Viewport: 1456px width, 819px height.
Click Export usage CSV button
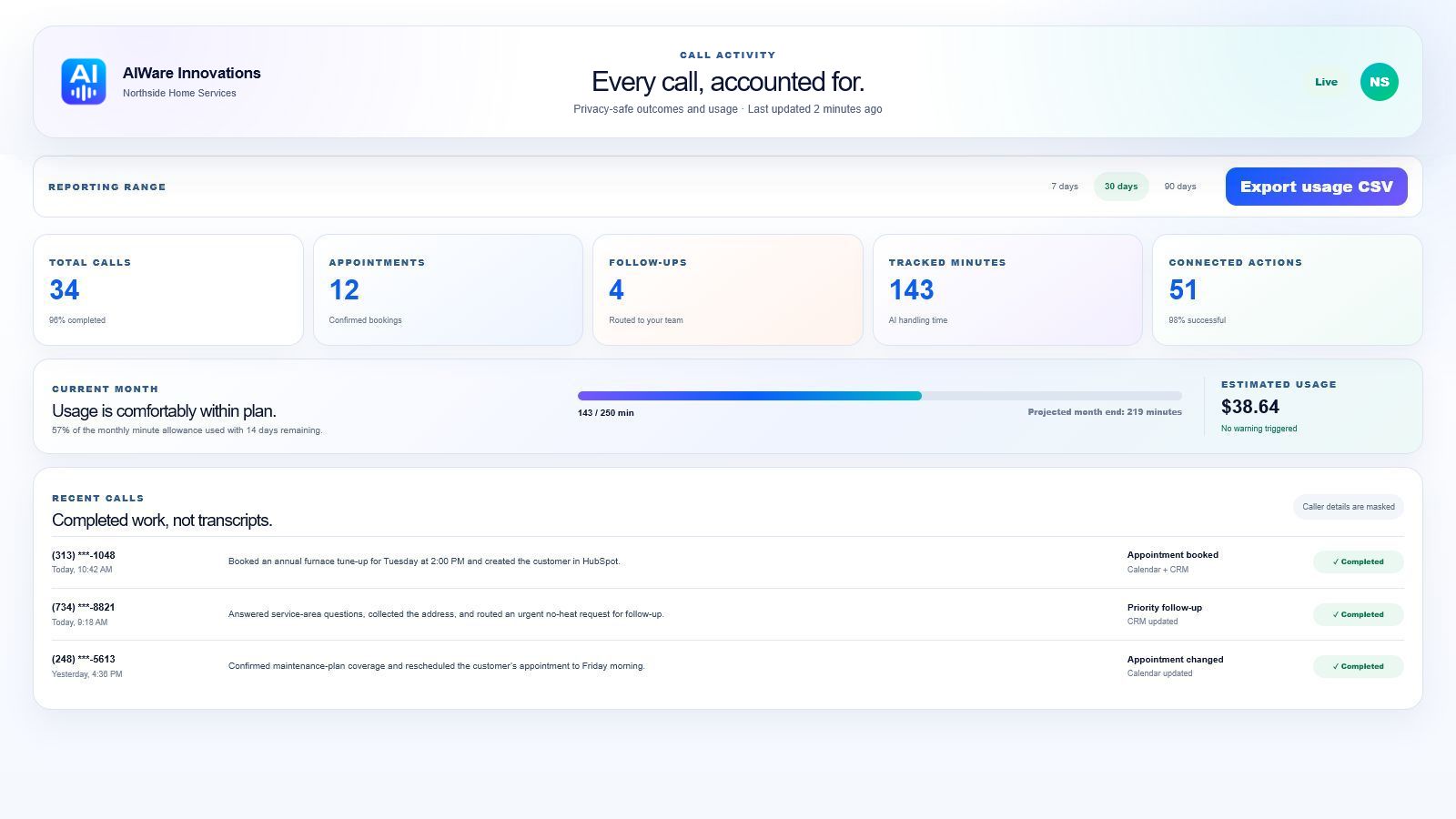pyautogui.click(x=1316, y=187)
